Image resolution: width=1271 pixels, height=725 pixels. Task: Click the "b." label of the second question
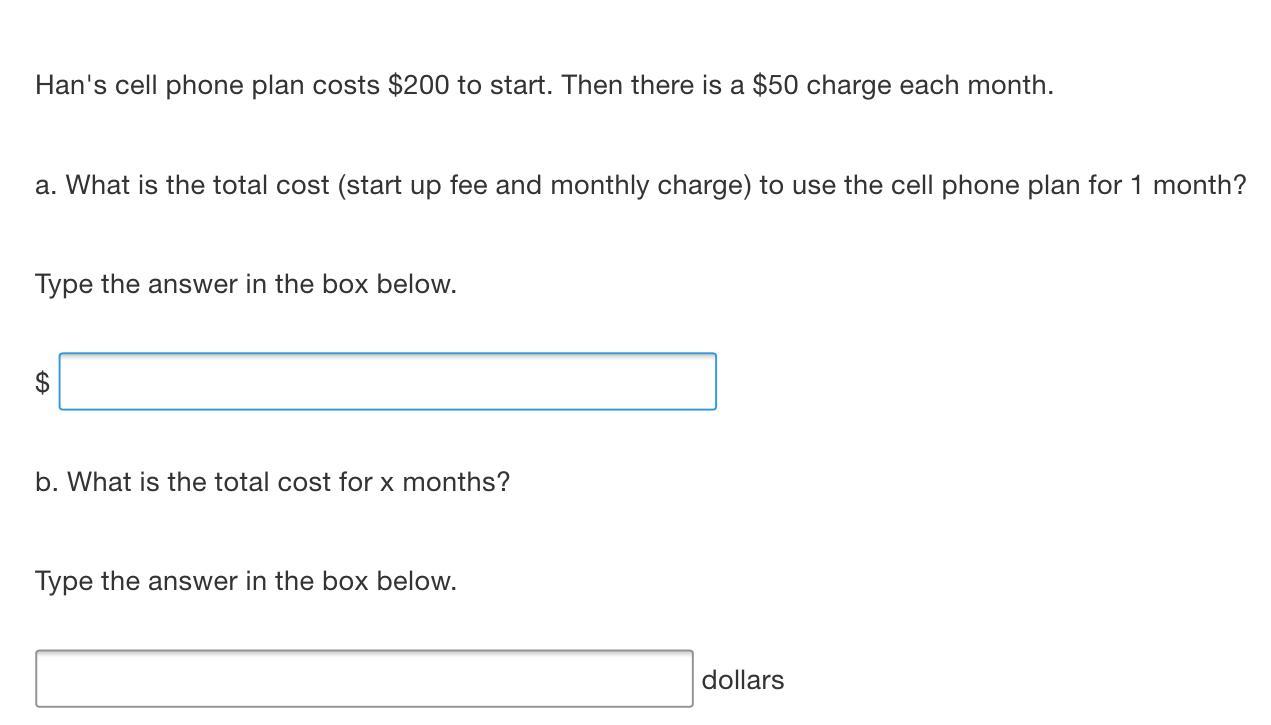click(x=46, y=482)
